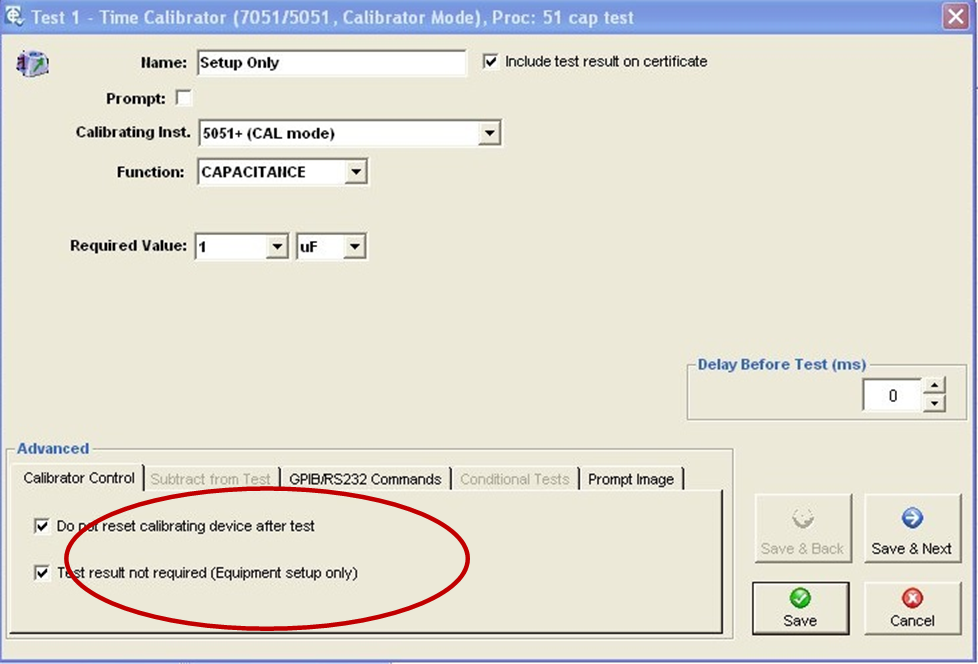Close the Time Calibrator dialog window
This screenshot has height=664, width=978.
[954, 17]
